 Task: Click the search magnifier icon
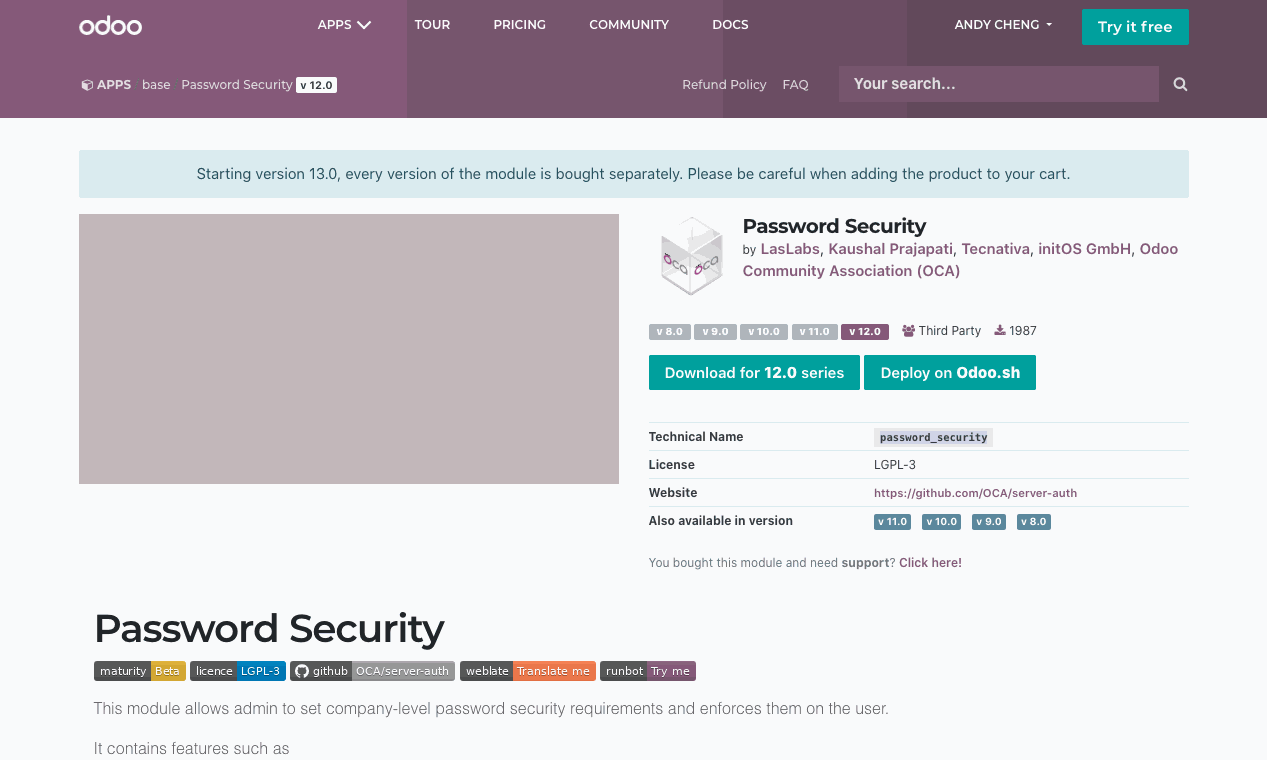click(x=1180, y=85)
